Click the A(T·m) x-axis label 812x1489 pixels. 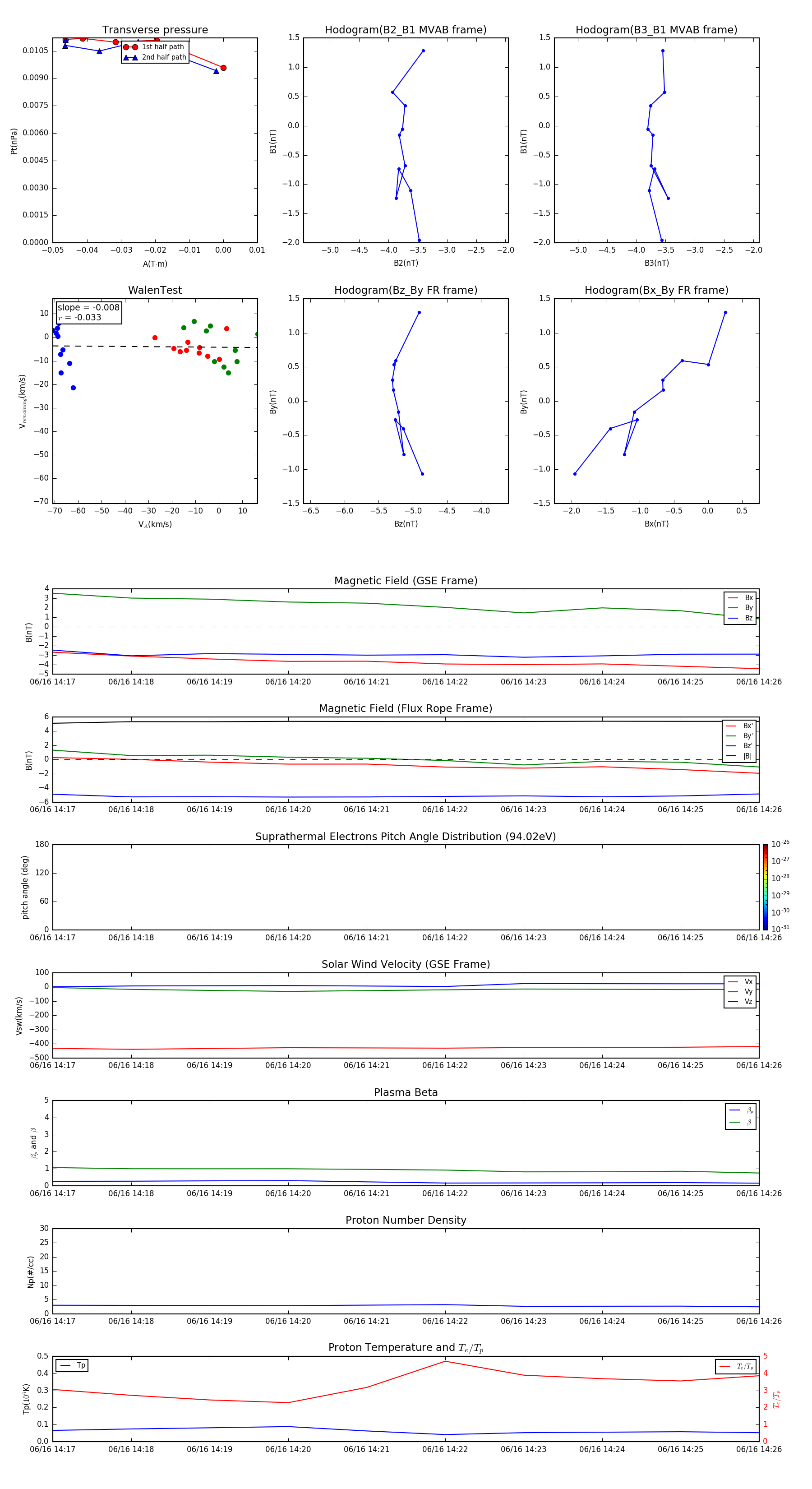point(155,264)
